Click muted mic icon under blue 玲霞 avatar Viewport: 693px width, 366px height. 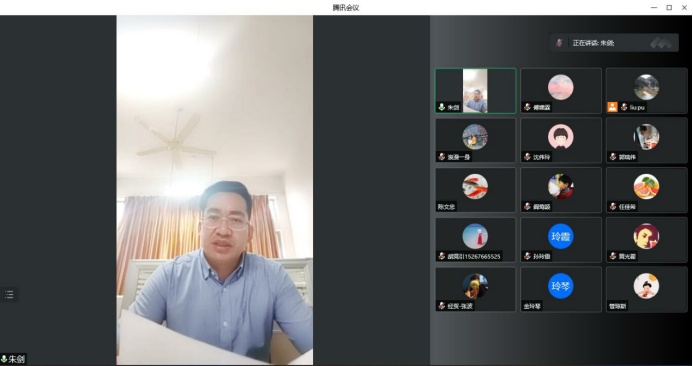pos(527,256)
